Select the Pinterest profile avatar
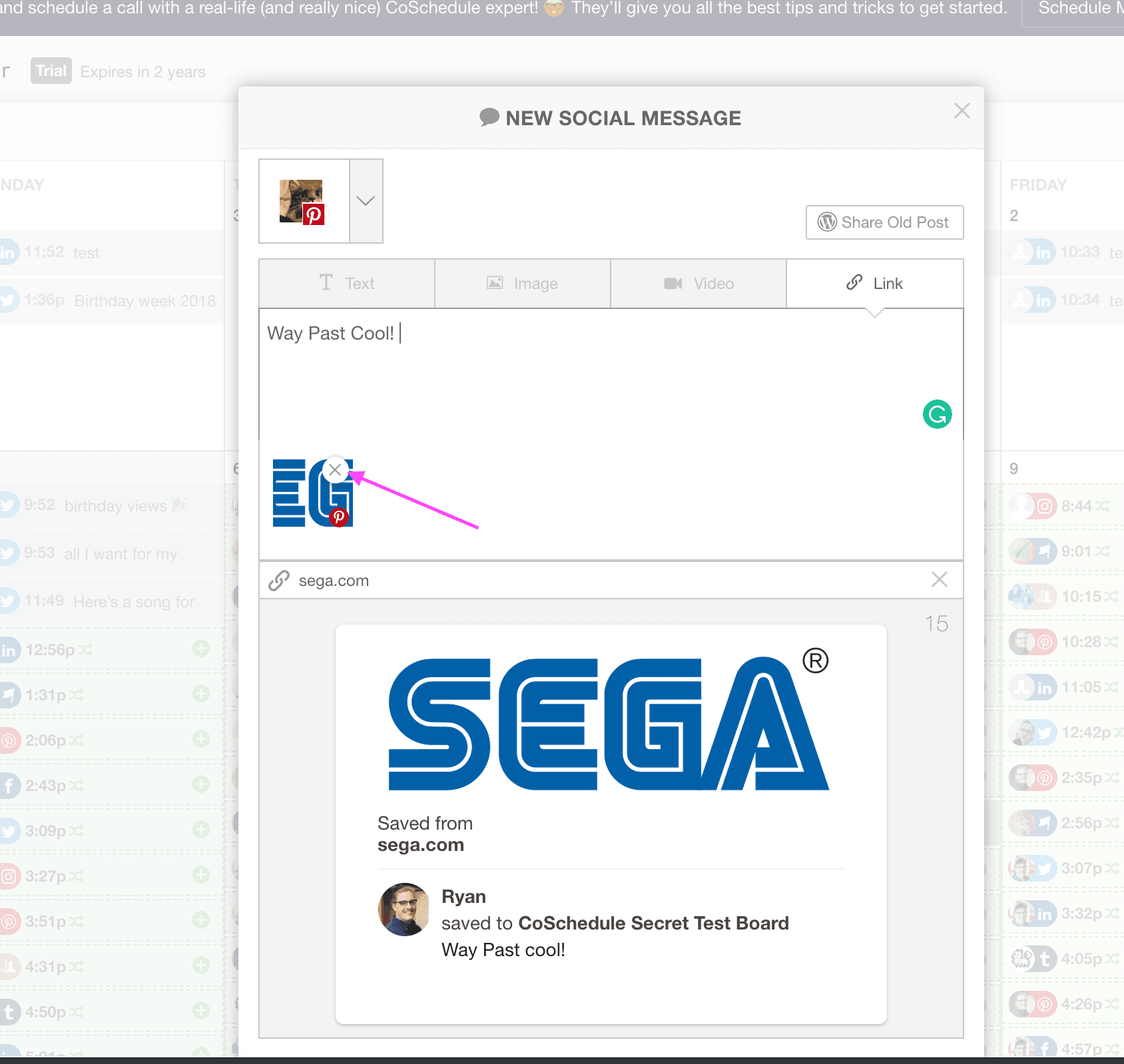Image resolution: width=1124 pixels, height=1064 pixels. pos(302,202)
